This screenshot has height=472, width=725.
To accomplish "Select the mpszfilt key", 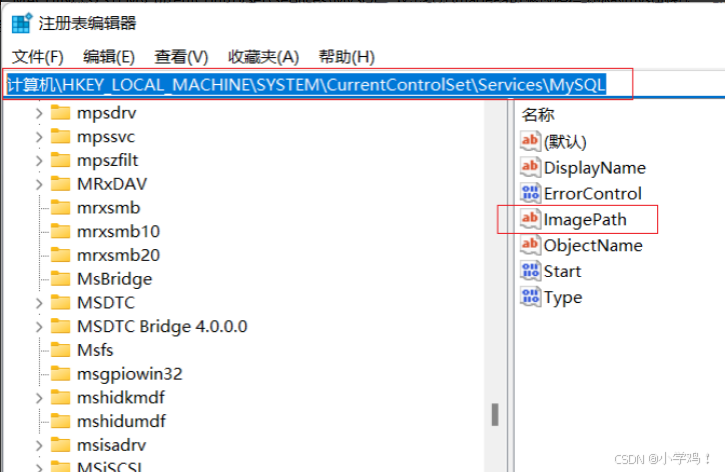I will click(x=107, y=160).
